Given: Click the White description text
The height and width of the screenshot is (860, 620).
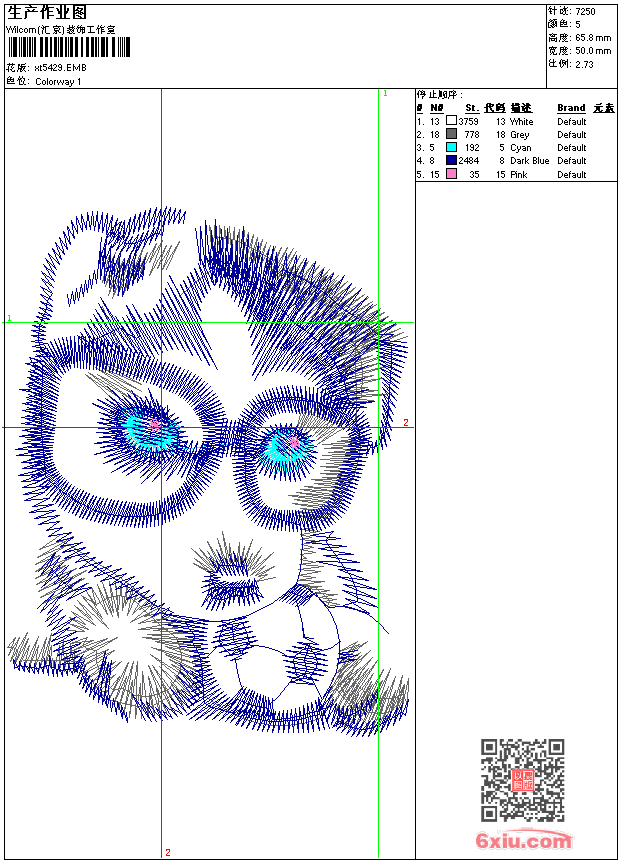Looking at the screenshot, I should [x=521, y=122].
